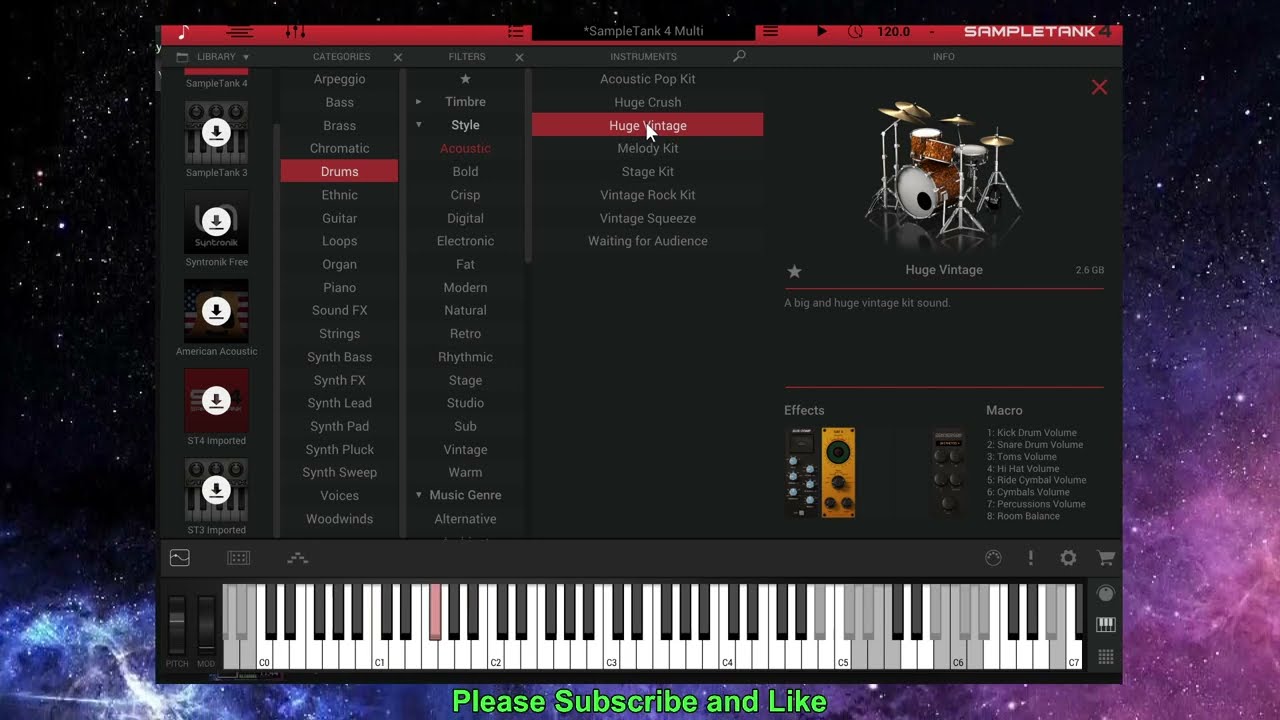Screen dimensions: 1280x720
Task: Click the MOD wheel
Action: (x=206, y=625)
